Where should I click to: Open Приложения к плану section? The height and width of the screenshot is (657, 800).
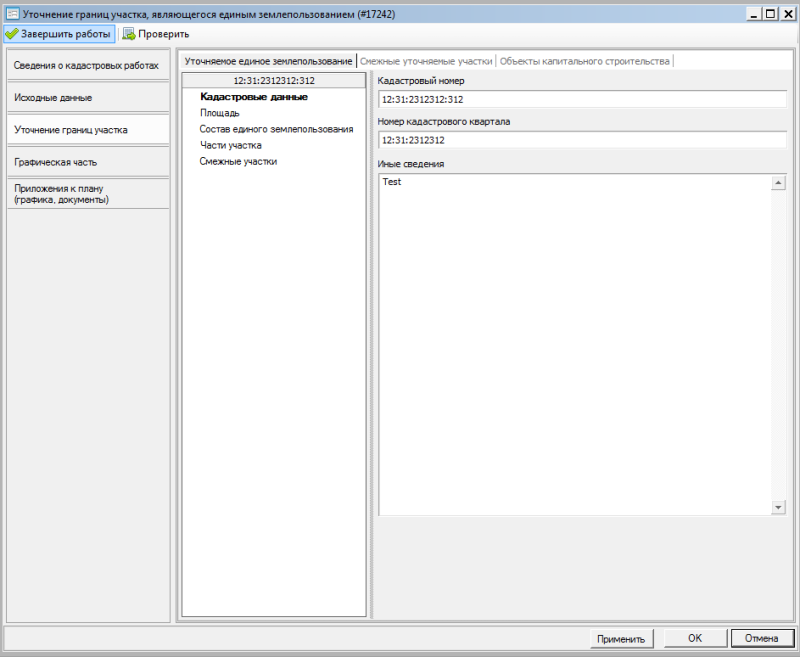86,194
